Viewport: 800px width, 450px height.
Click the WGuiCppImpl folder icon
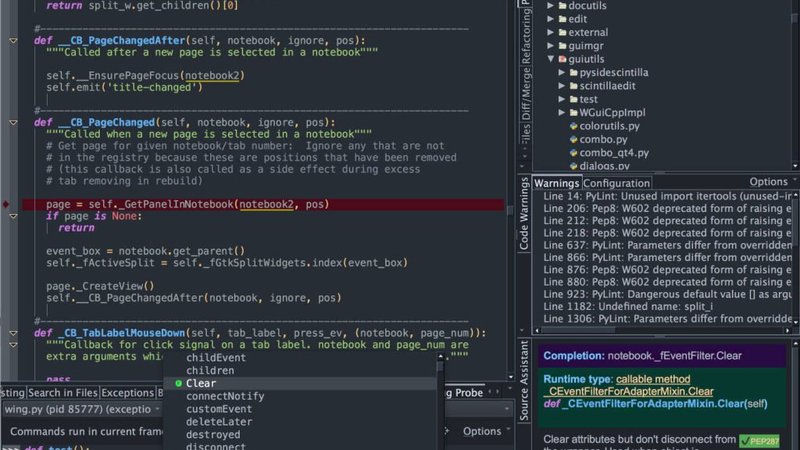click(575, 113)
